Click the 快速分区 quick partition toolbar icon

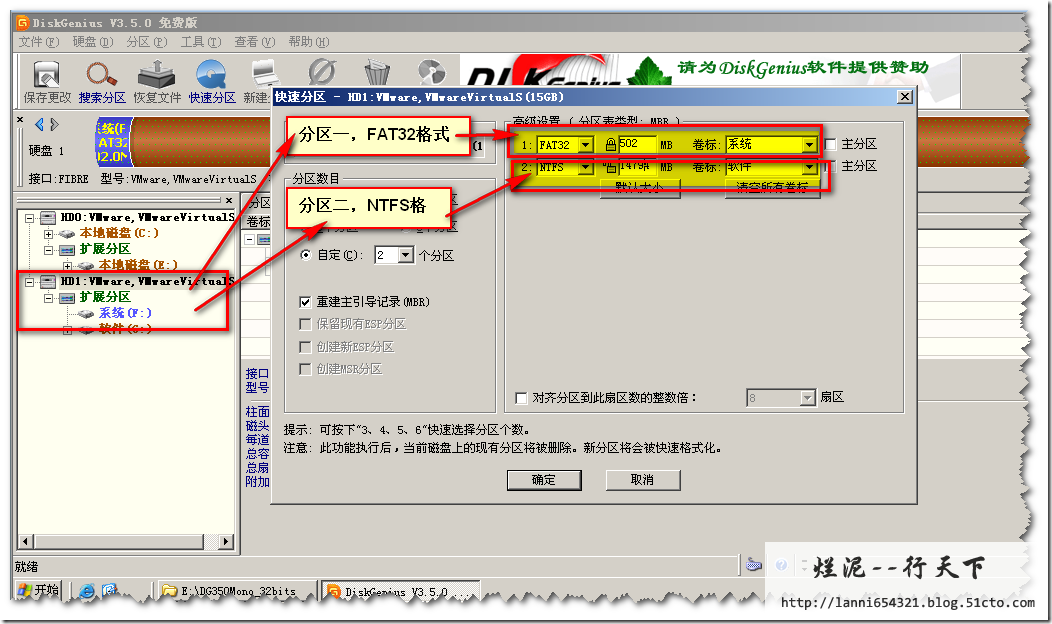coord(211,74)
